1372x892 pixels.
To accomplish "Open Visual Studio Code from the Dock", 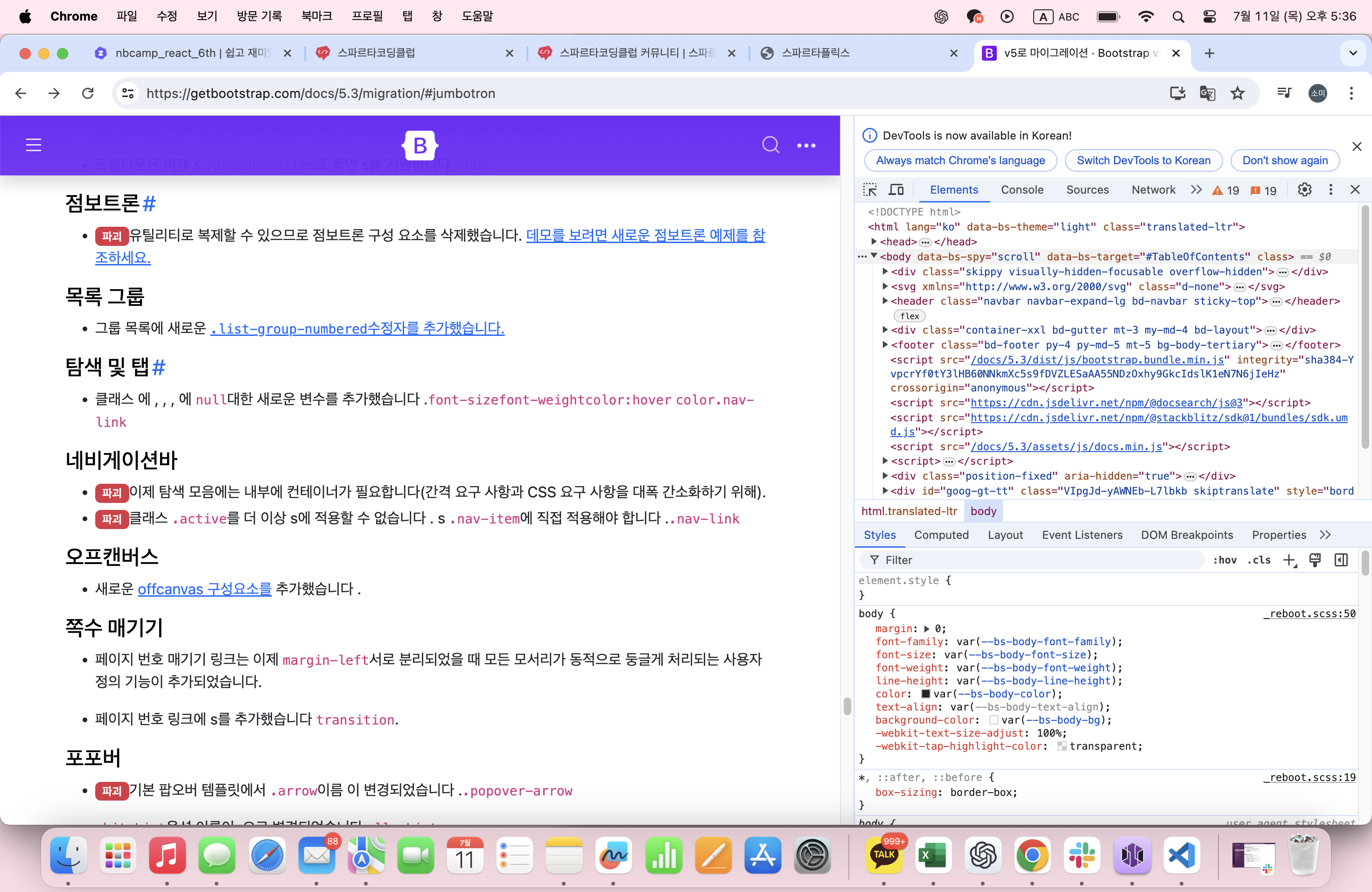I will tap(1181, 855).
